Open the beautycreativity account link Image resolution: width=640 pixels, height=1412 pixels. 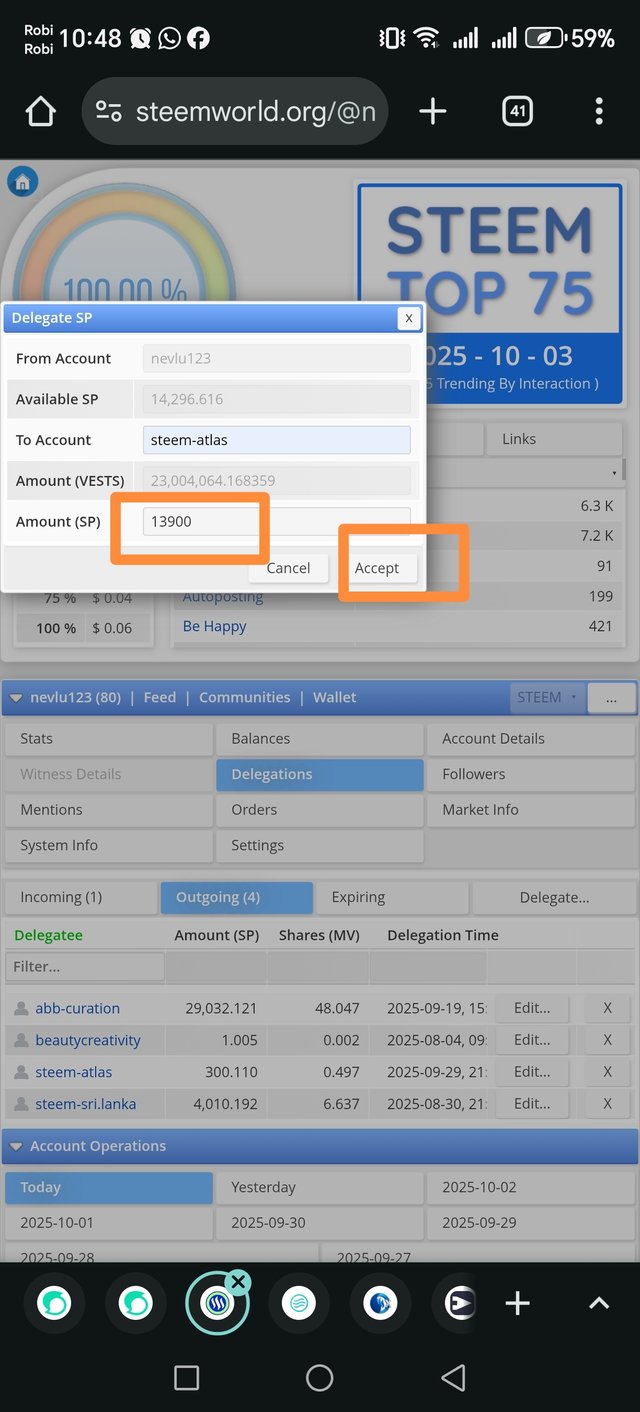(x=88, y=1040)
